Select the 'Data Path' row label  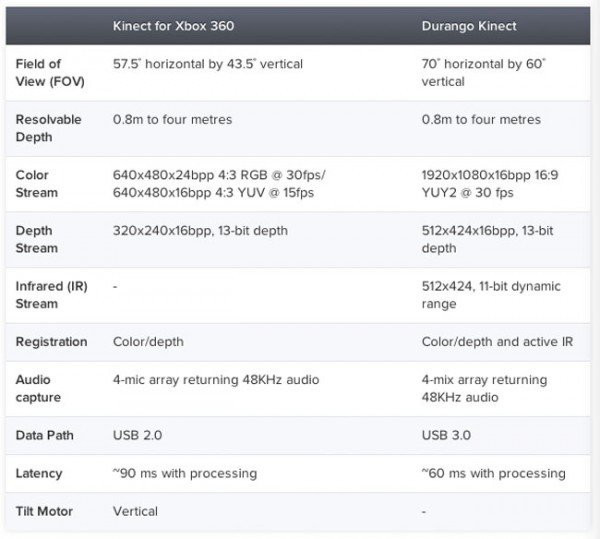tap(44, 435)
